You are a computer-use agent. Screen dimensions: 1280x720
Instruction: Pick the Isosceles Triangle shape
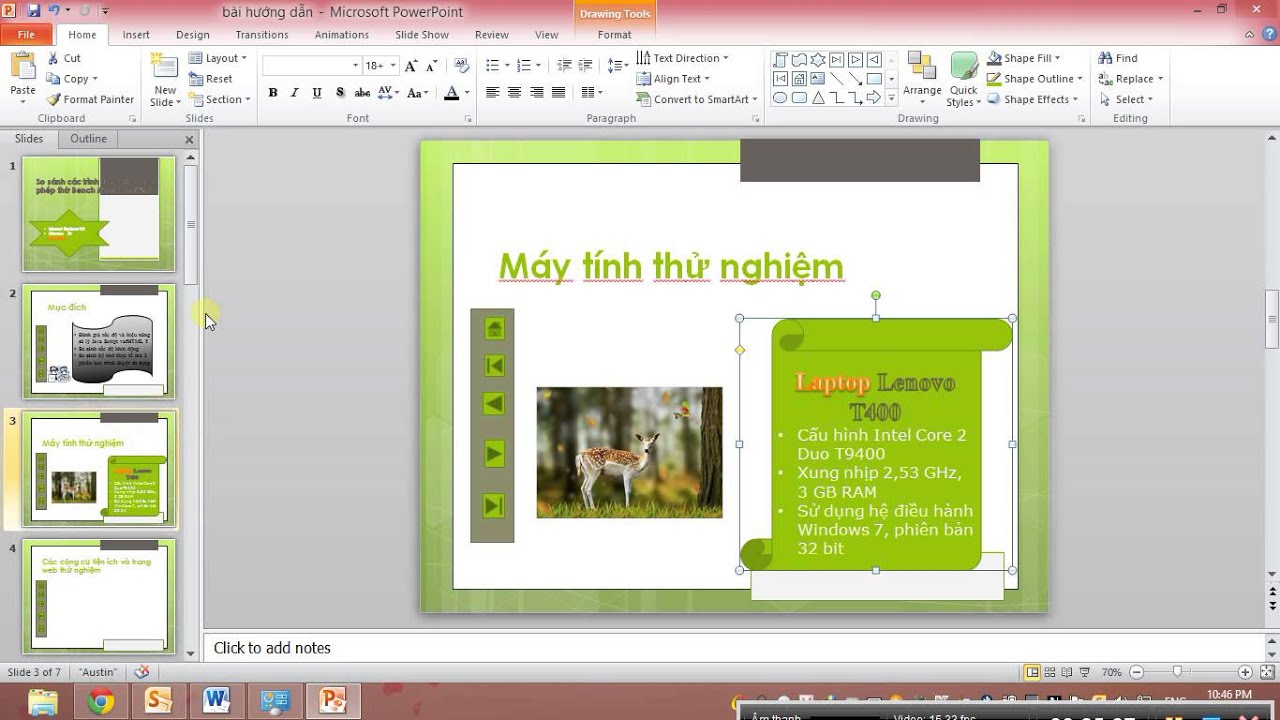tap(818, 98)
